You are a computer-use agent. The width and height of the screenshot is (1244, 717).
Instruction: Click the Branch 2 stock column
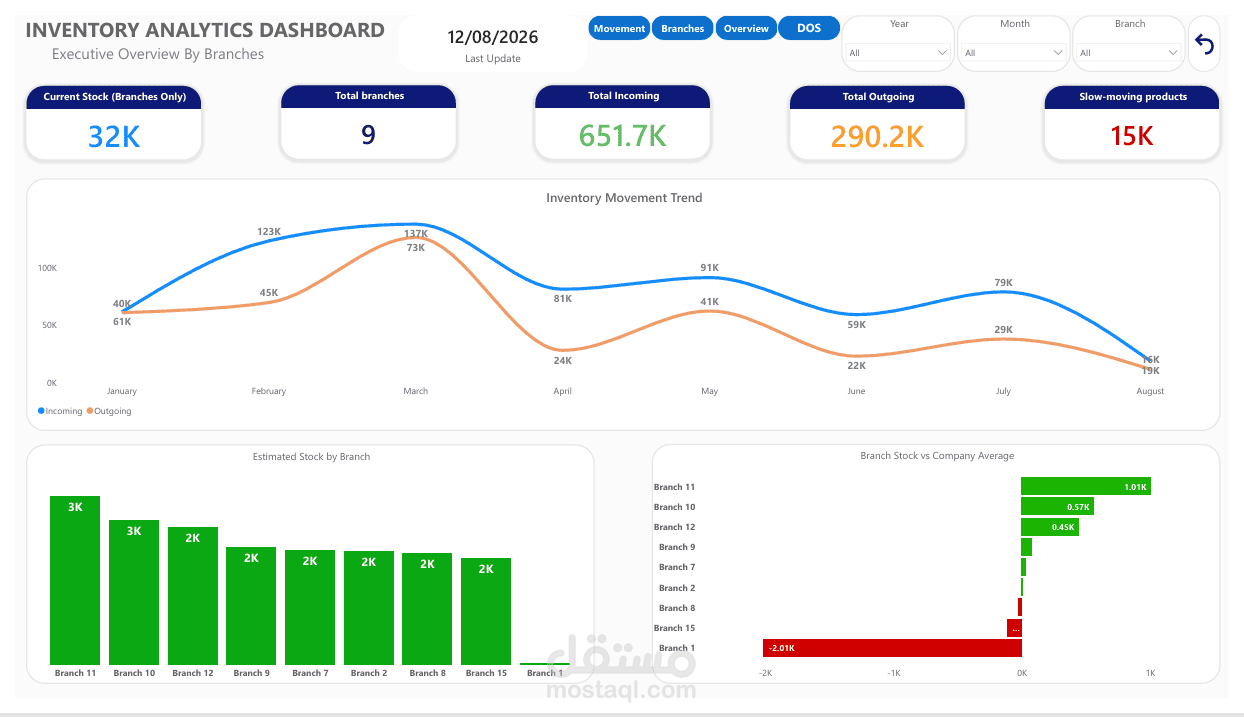[x=369, y=608]
